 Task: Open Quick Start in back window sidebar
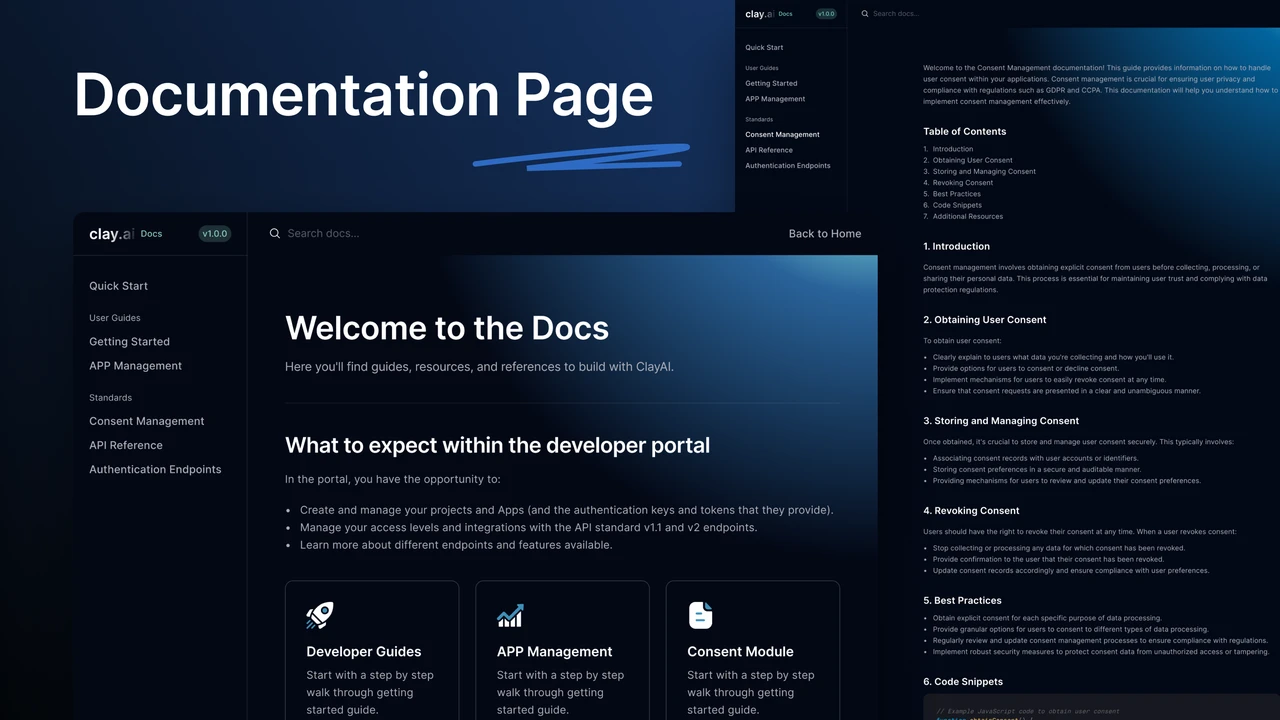tap(764, 47)
